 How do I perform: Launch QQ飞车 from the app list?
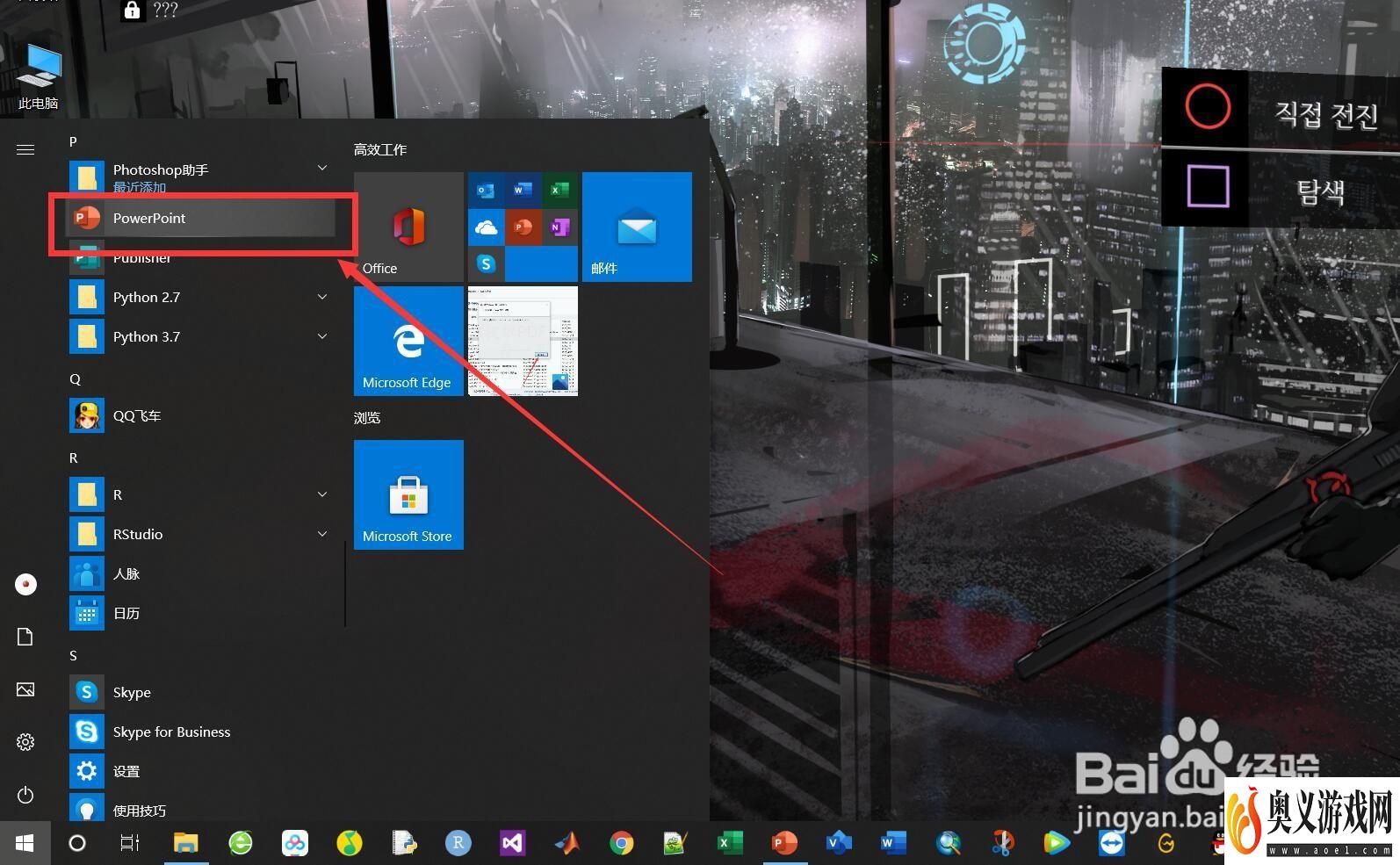point(200,415)
